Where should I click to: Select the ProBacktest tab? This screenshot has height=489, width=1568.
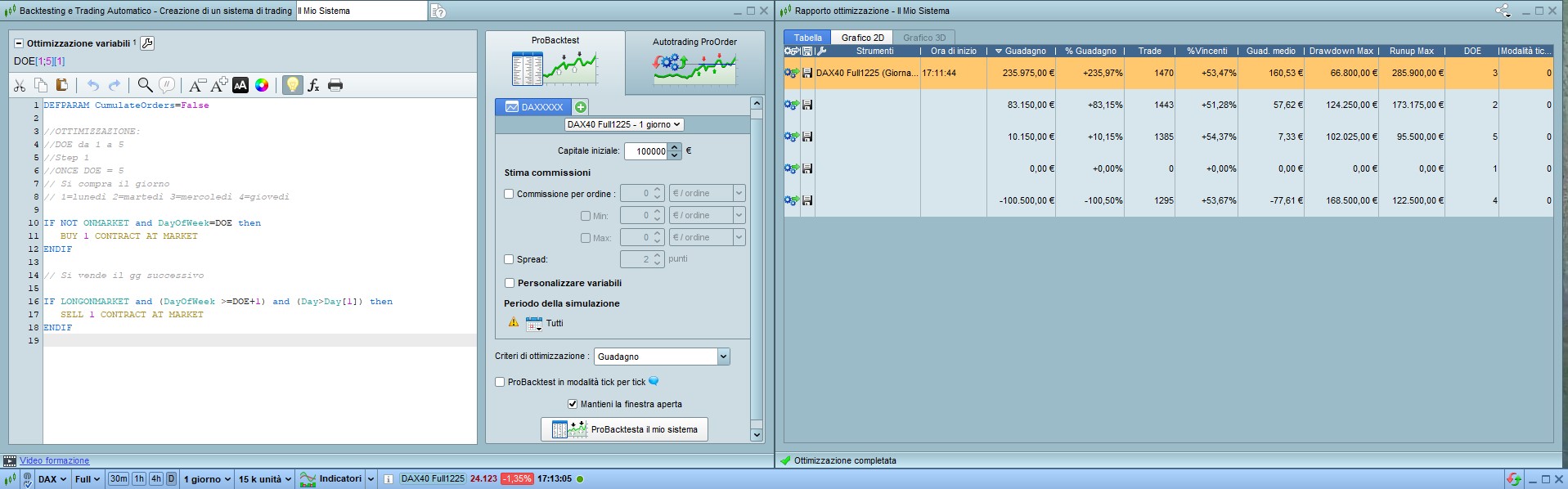point(555,62)
